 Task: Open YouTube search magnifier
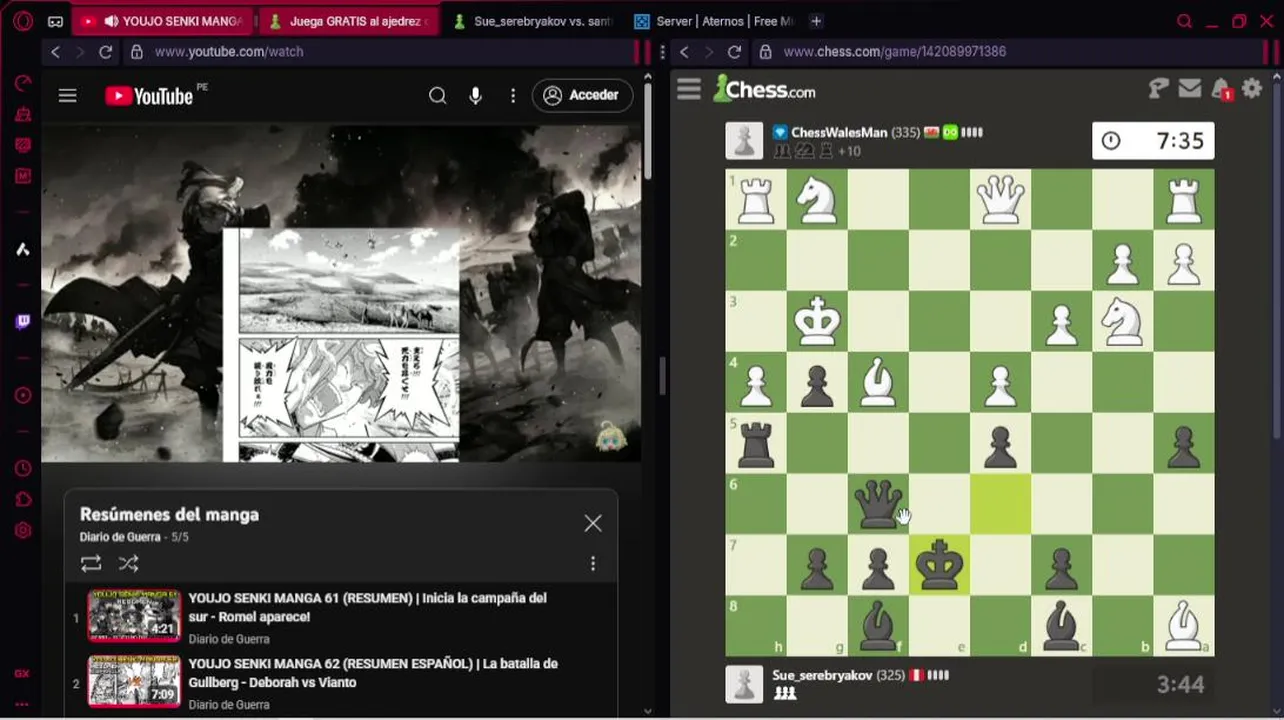click(x=438, y=95)
